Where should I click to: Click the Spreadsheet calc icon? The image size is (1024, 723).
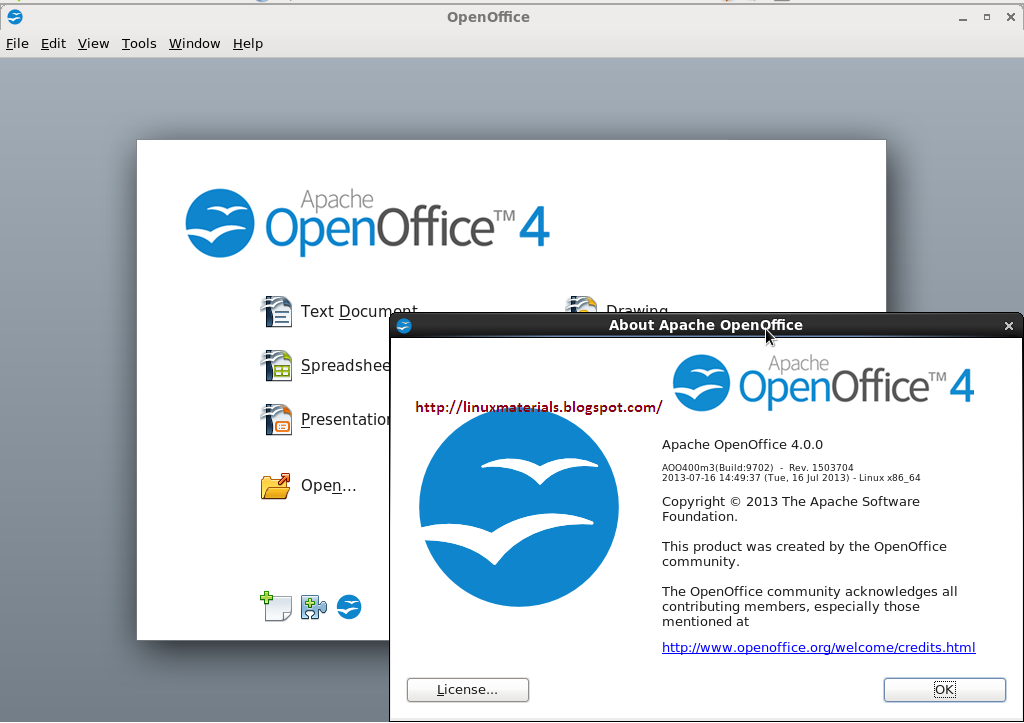coord(276,365)
